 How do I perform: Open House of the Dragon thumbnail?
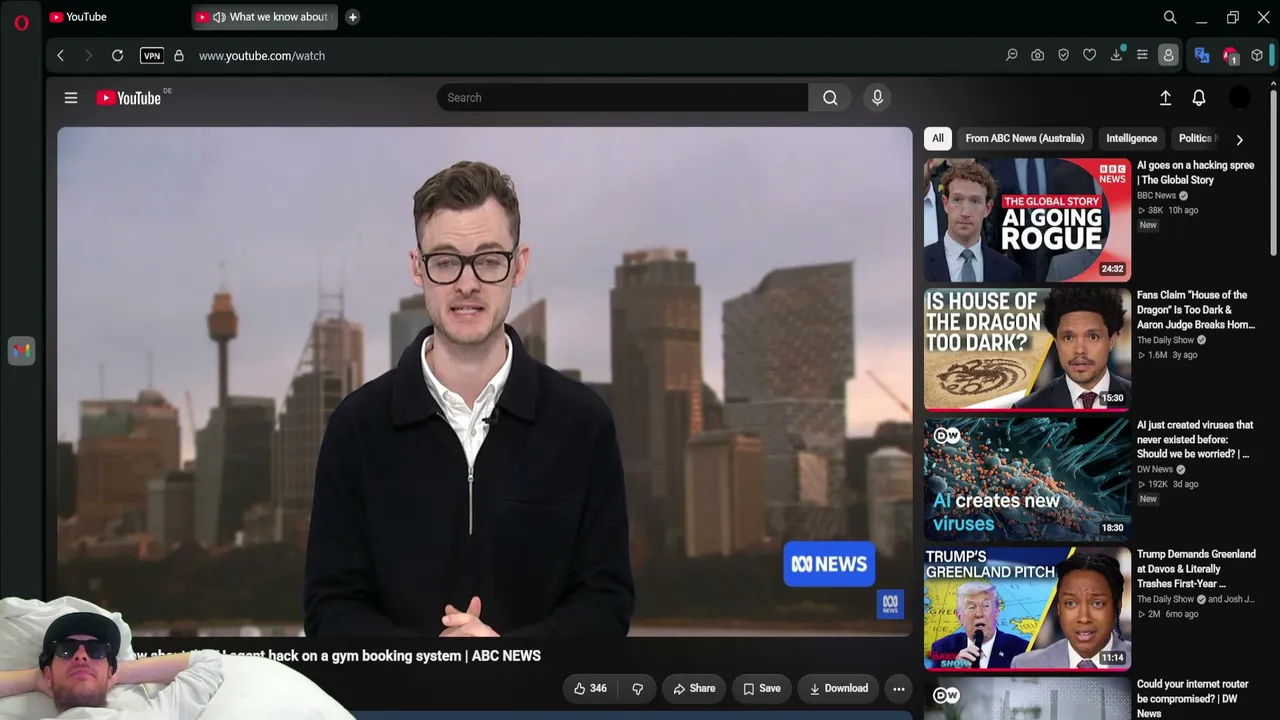[x=1027, y=350]
